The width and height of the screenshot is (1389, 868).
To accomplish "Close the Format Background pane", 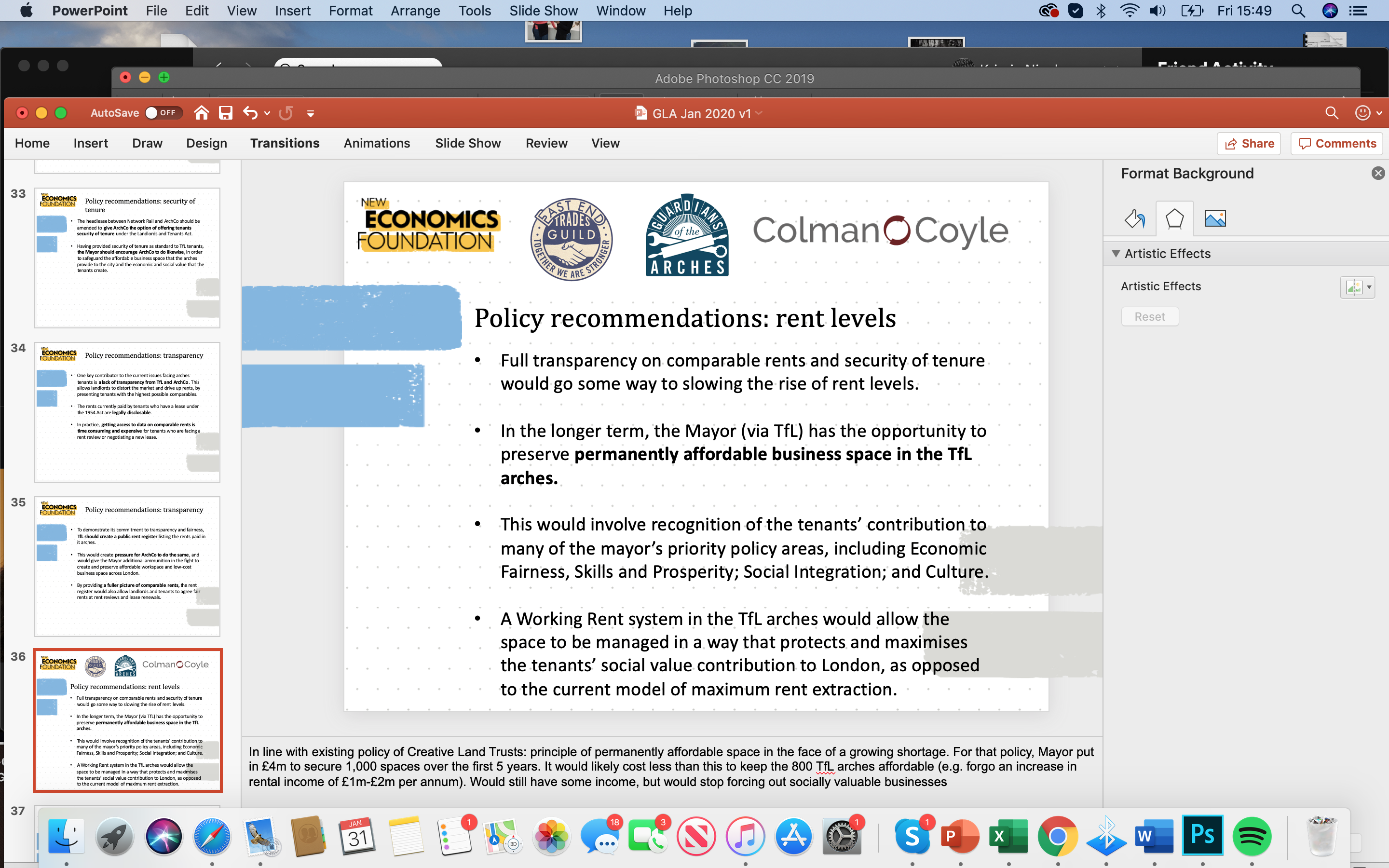I will tap(1377, 174).
